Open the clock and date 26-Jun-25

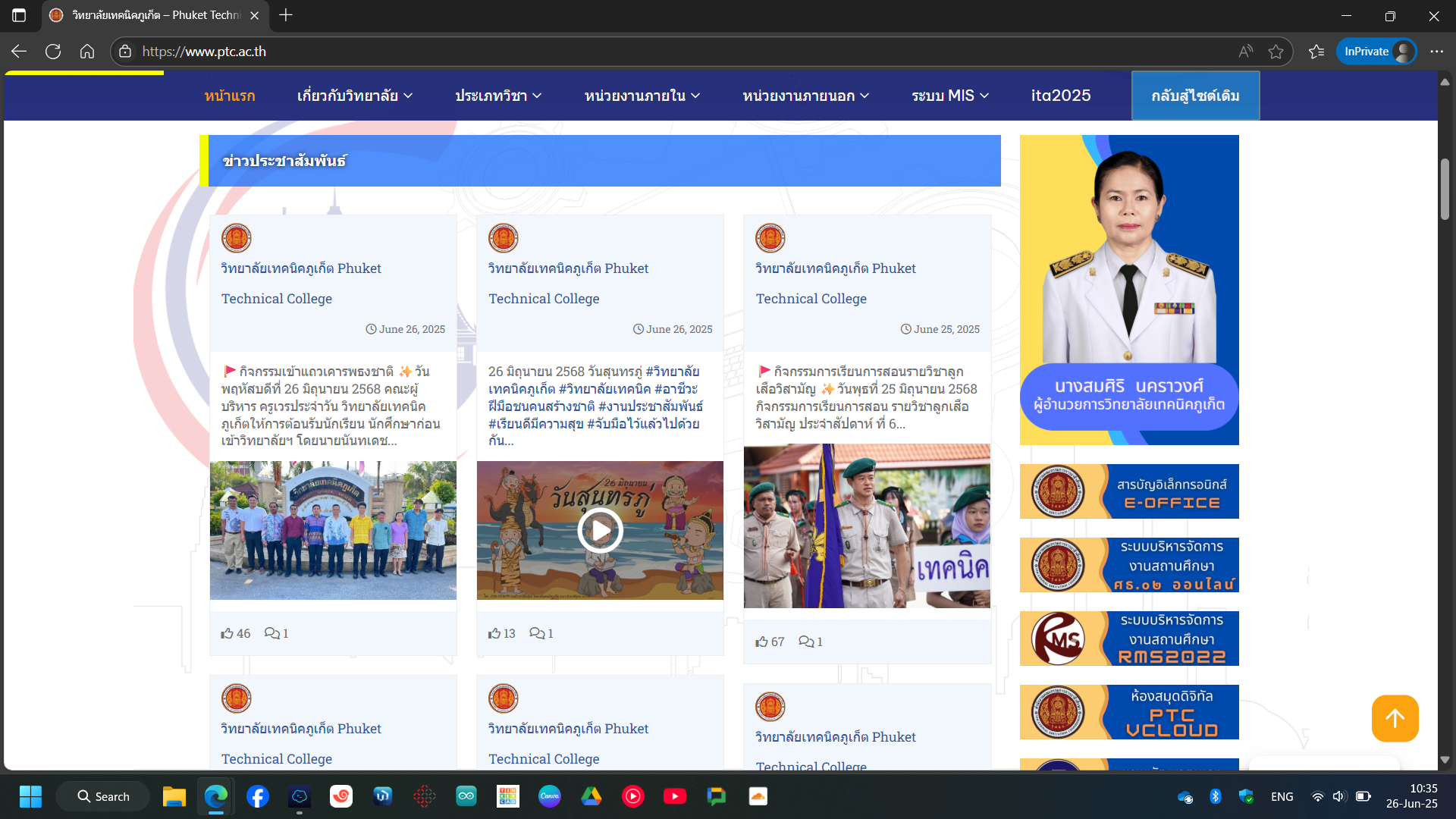click(1412, 796)
